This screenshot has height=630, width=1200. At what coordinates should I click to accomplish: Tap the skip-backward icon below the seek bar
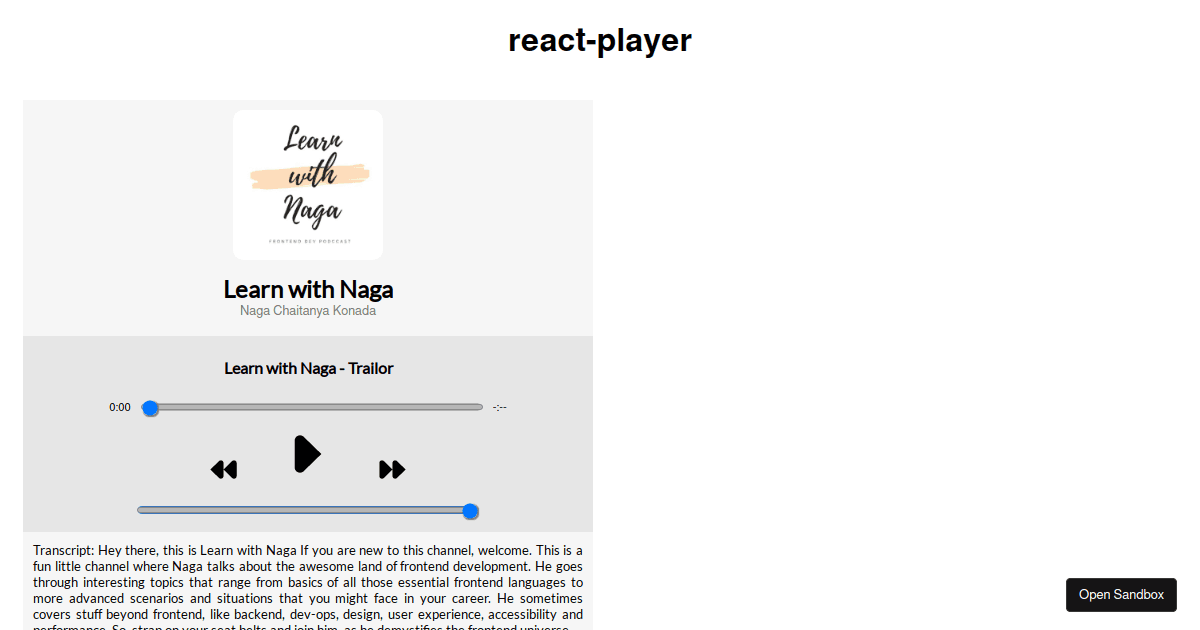pos(224,468)
